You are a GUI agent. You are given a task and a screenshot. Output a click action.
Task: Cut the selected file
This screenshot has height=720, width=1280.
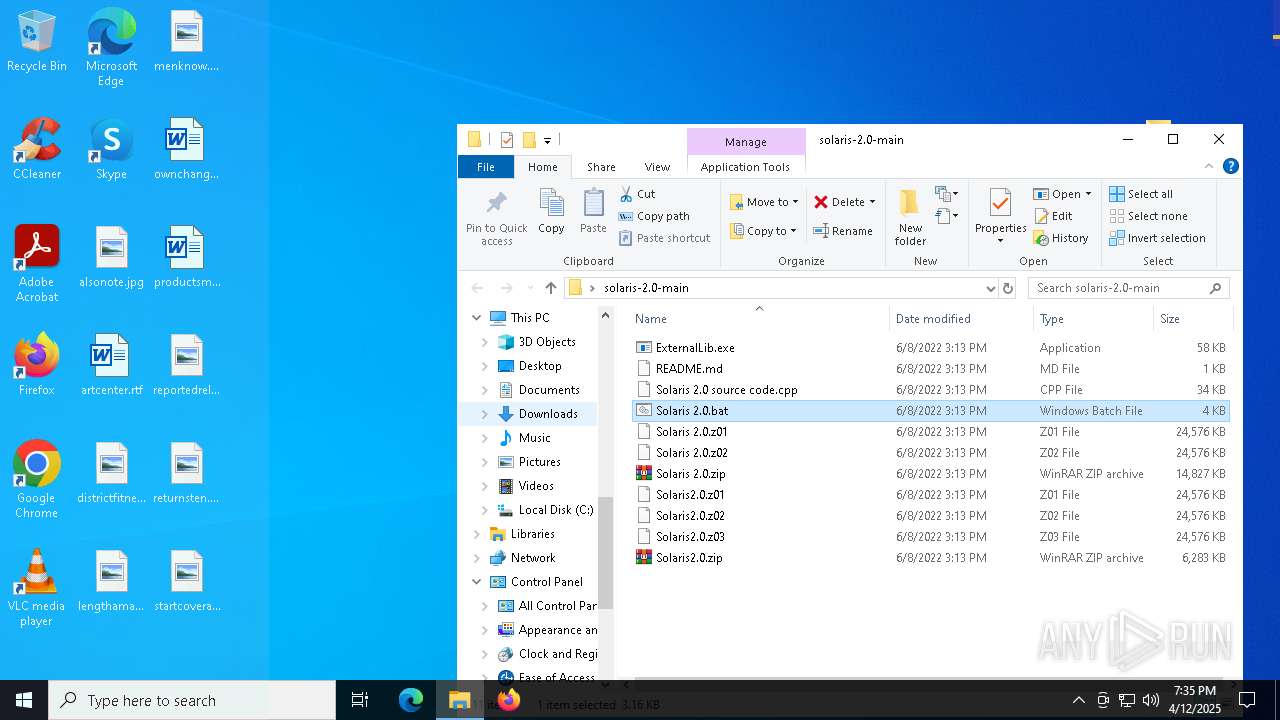(637, 194)
